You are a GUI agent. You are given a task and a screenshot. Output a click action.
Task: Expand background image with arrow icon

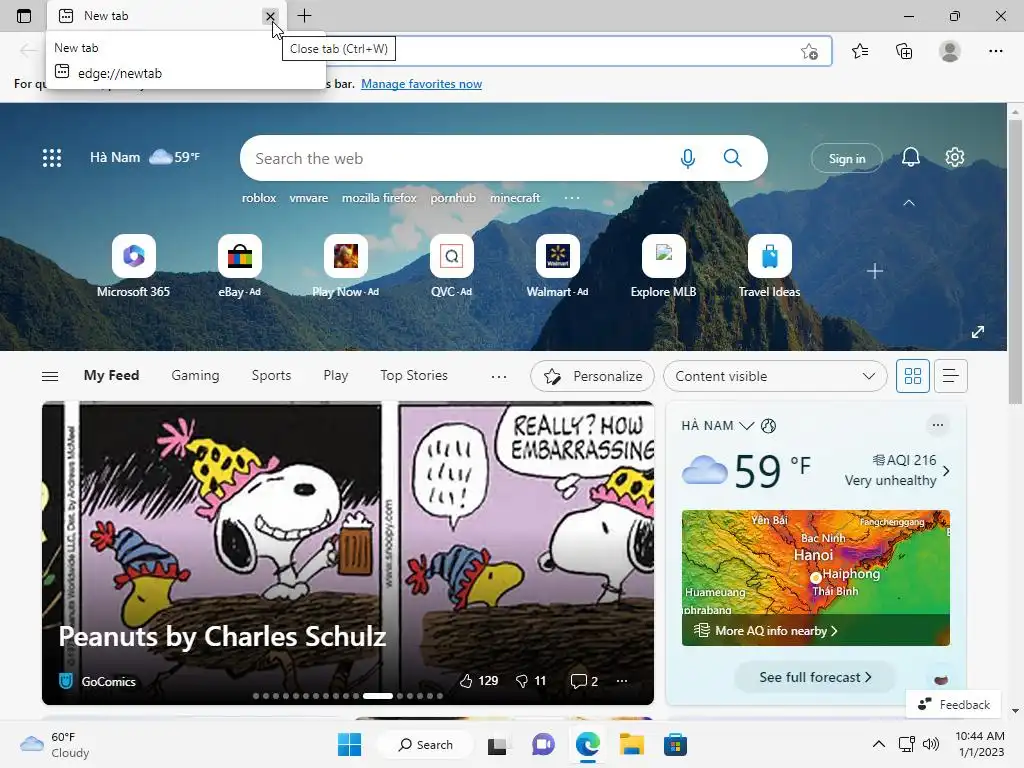tap(978, 332)
